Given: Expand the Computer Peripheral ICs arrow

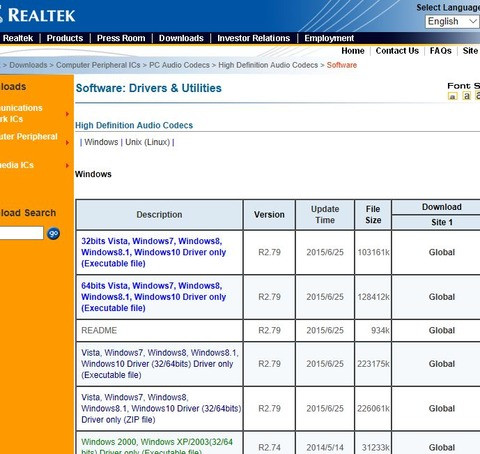Looking at the screenshot, I should [x=67, y=143].
